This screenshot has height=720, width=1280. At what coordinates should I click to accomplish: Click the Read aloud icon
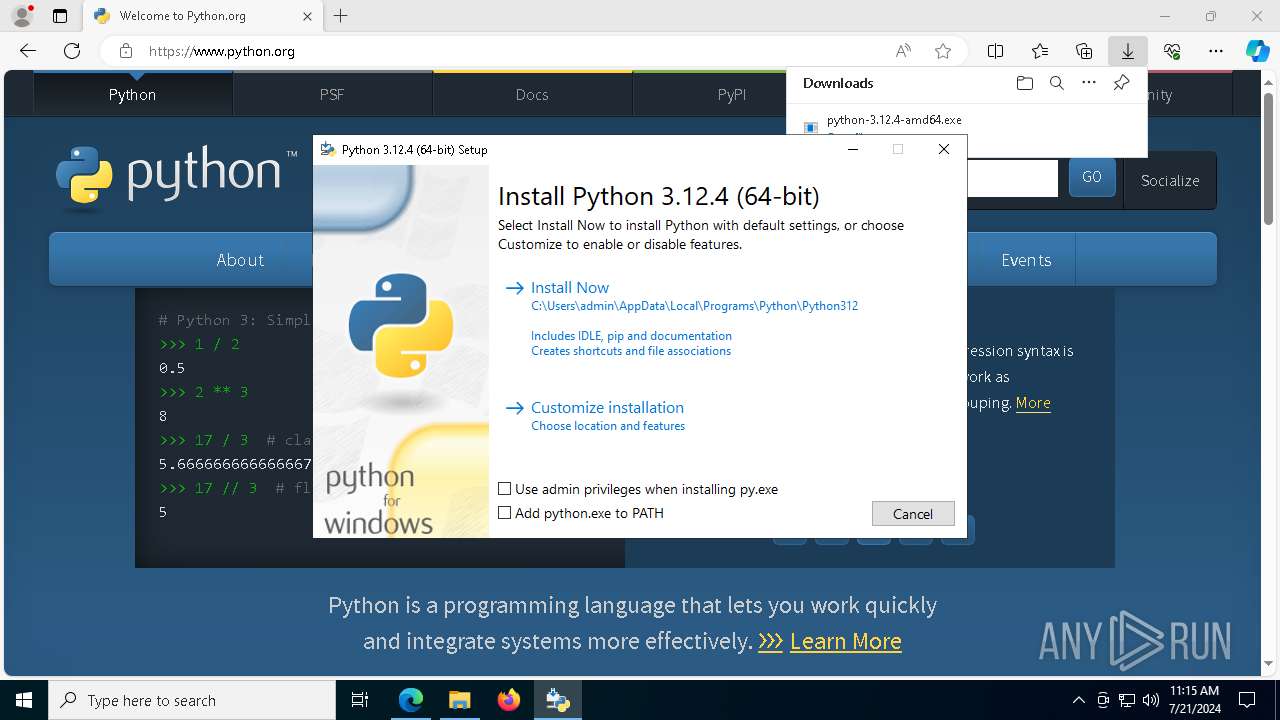(903, 51)
